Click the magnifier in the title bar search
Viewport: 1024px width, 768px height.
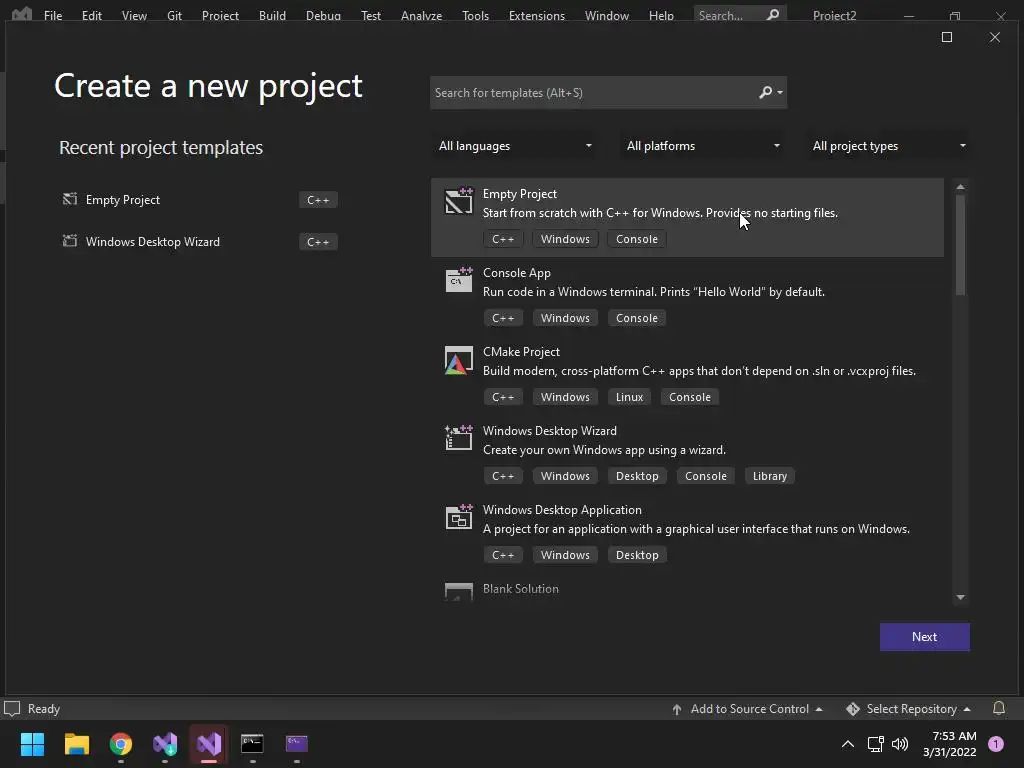pos(773,14)
